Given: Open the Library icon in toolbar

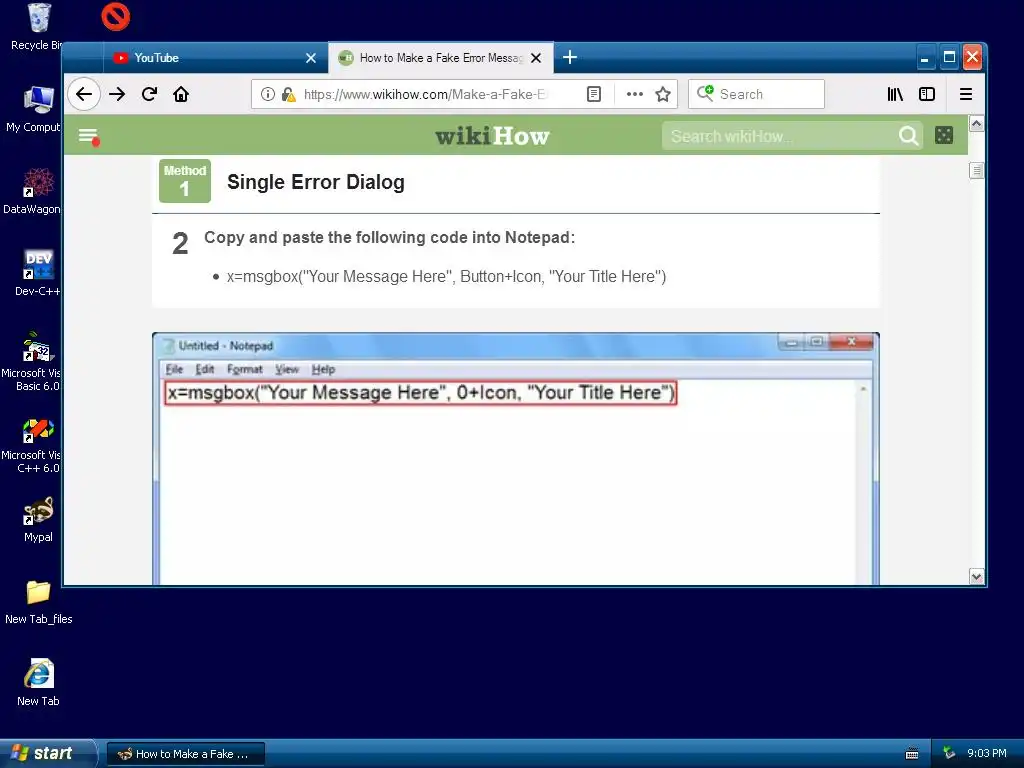Looking at the screenshot, I should coord(895,94).
